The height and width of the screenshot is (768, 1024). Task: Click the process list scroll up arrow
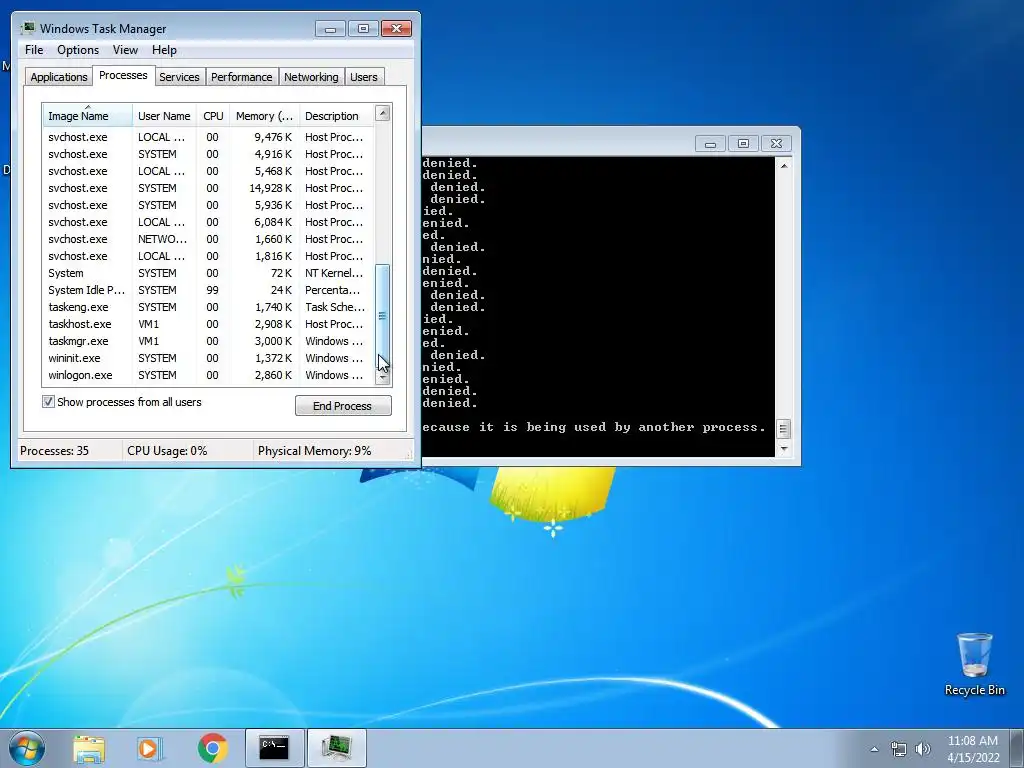383,113
